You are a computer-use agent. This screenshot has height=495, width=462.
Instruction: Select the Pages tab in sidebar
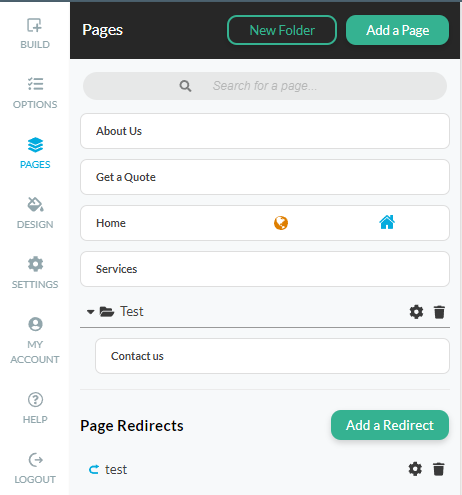point(35,153)
